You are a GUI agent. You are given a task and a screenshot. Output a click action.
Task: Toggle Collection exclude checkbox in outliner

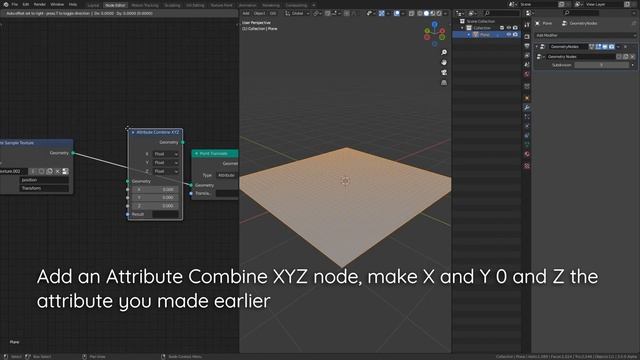point(502,28)
